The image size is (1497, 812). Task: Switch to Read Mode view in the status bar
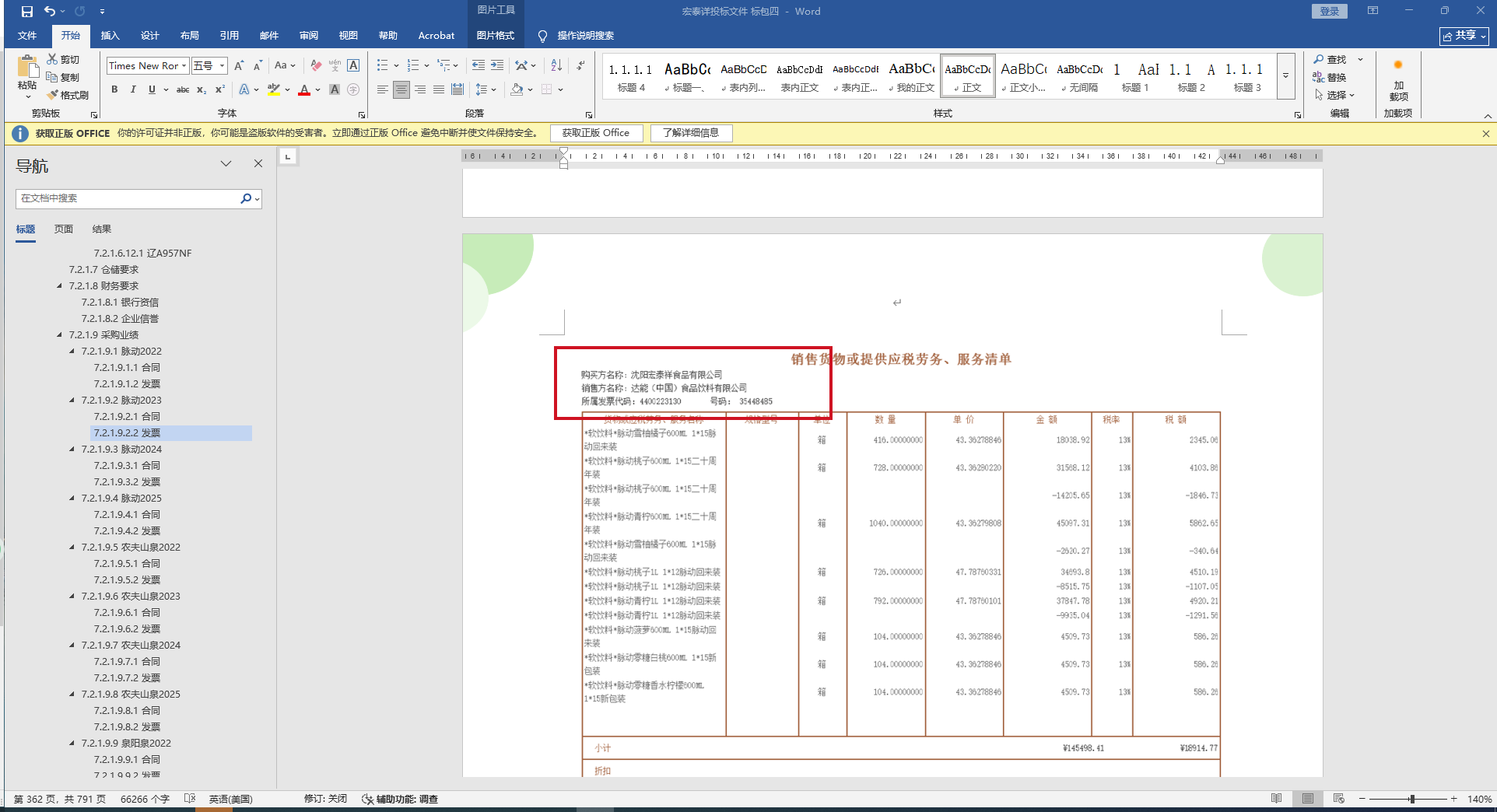(1276, 799)
